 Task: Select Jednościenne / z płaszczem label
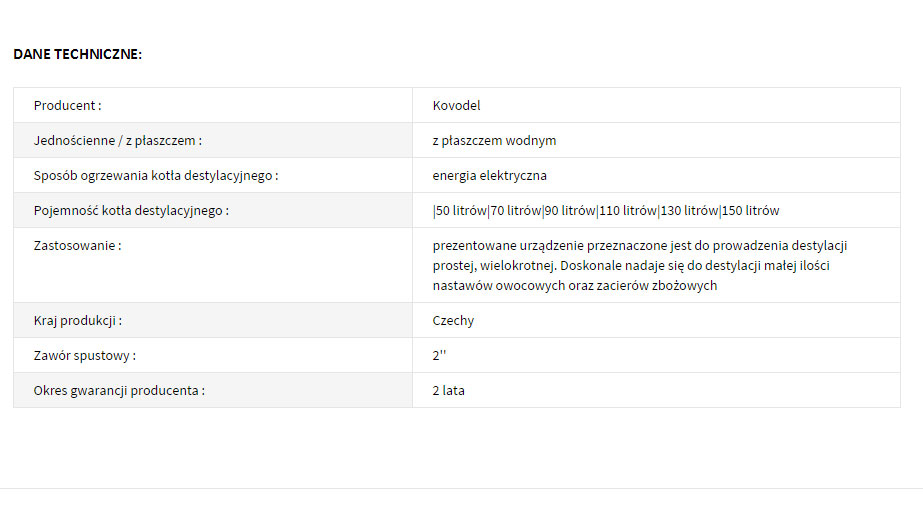pos(118,141)
